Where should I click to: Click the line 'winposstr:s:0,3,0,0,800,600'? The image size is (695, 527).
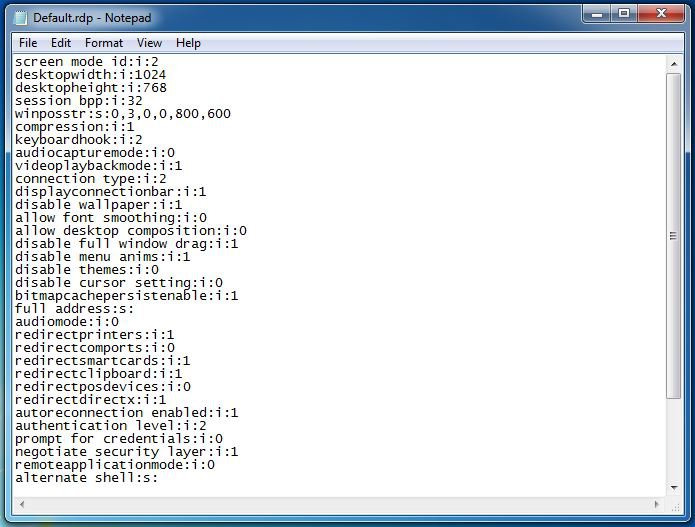point(122,113)
